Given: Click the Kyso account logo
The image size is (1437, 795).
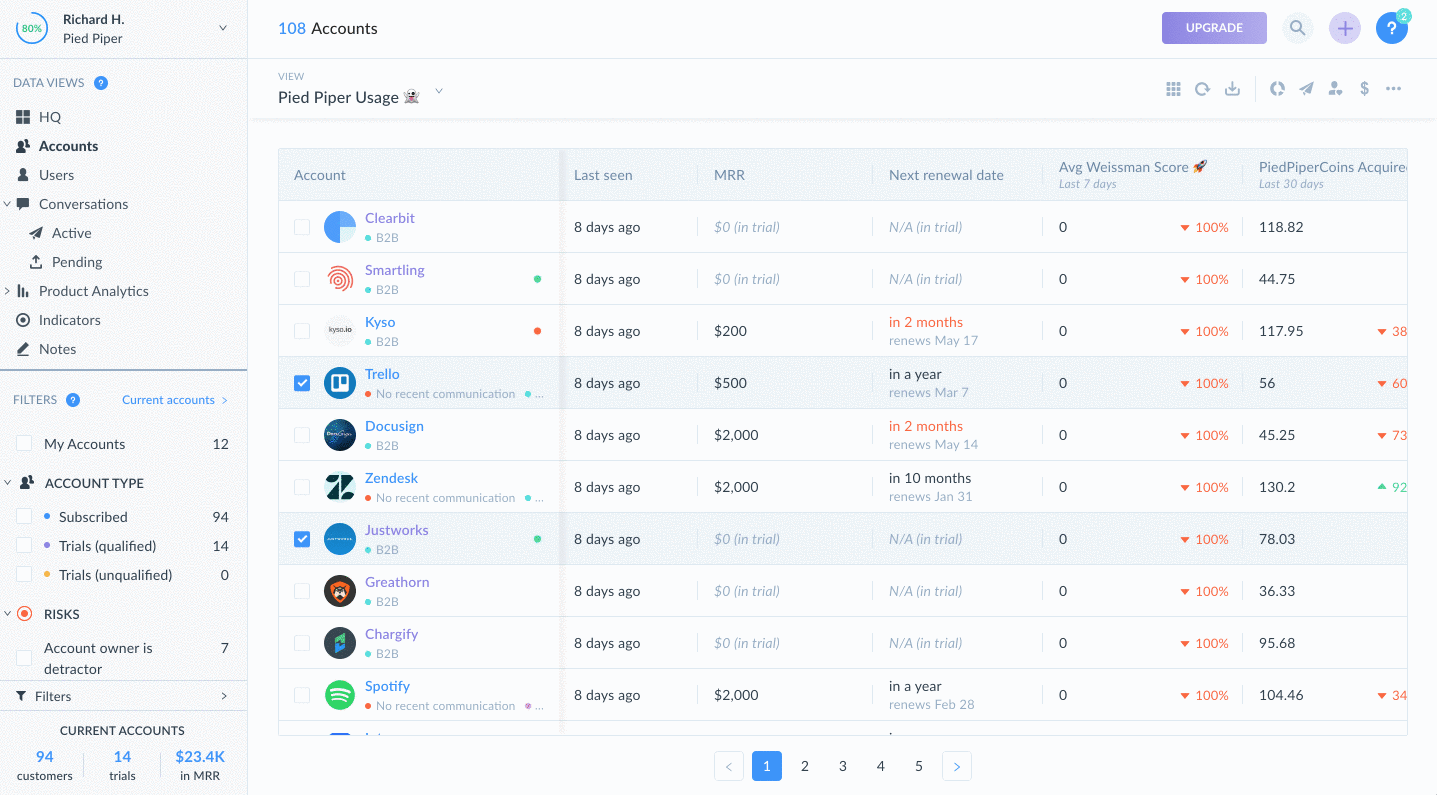Looking at the screenshot, I should 340,331.
